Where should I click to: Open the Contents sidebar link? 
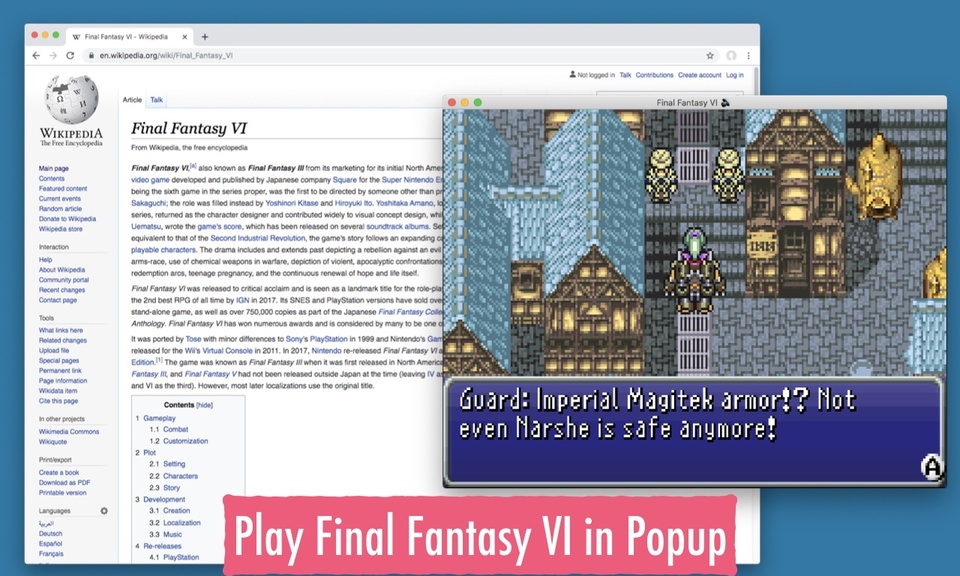point(51,179)
